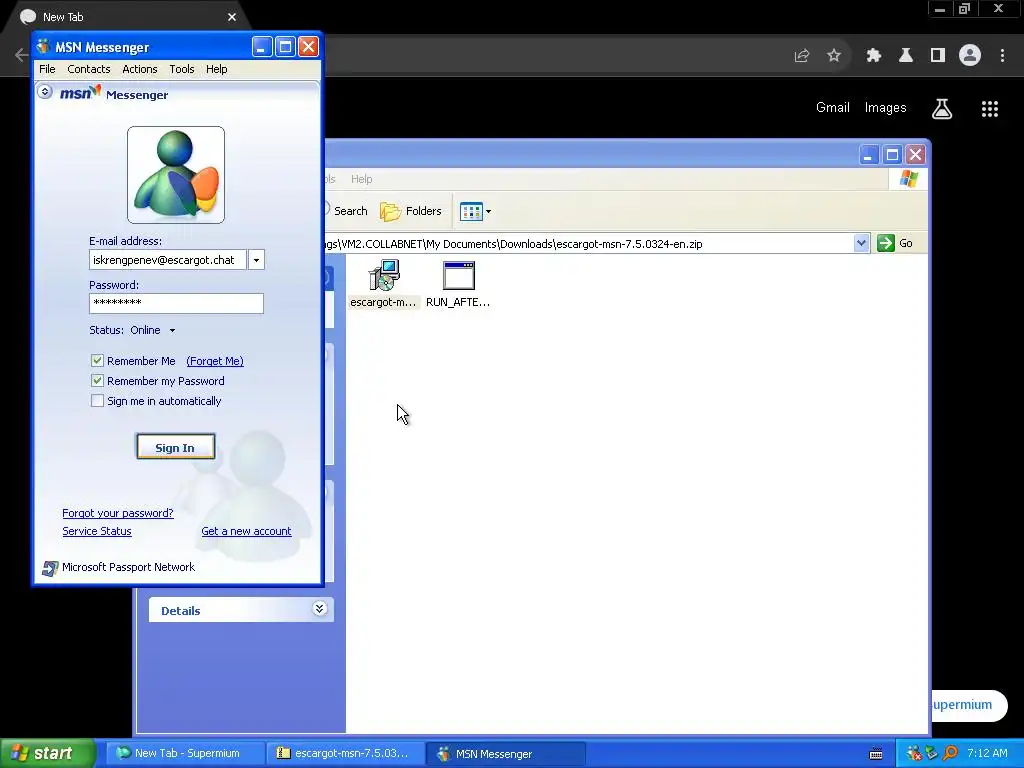Viewport: 1024px width, 768px height.
Task: Click the 7:12 AM taskbar clock
Action: click(987, 754)
